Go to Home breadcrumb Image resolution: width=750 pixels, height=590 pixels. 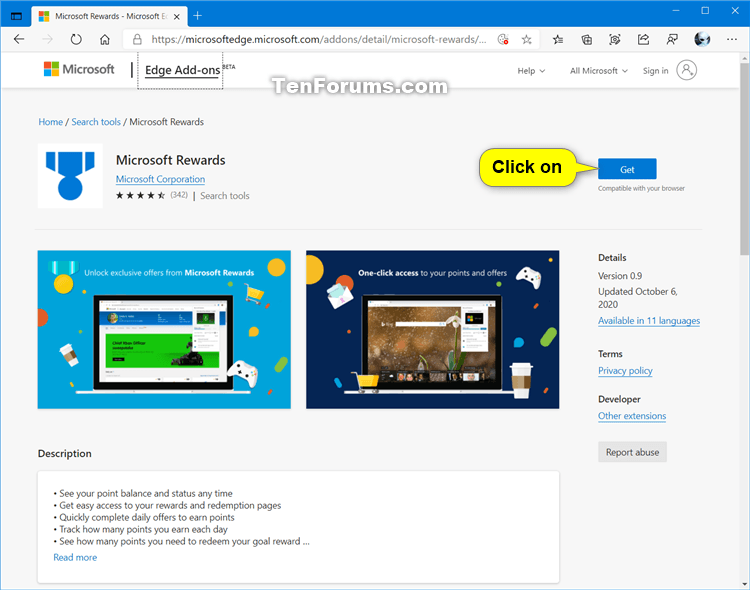point(50,122)
